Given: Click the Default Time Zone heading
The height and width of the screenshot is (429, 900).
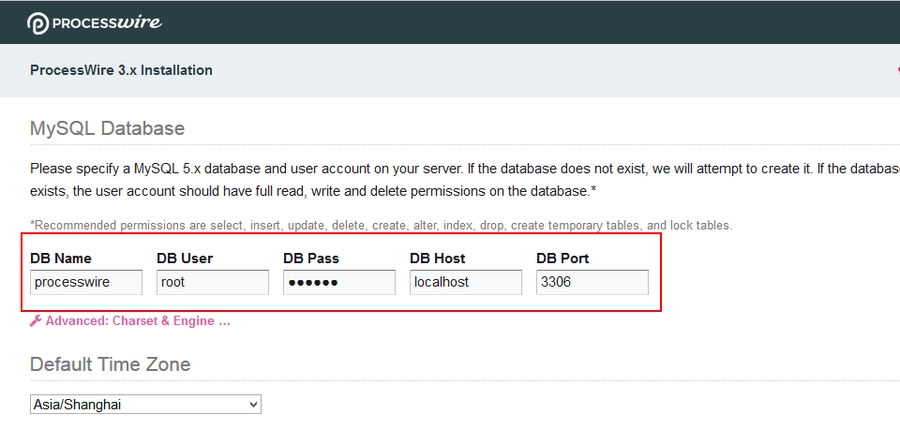Looking at the screenshot, I should (110, 364).
